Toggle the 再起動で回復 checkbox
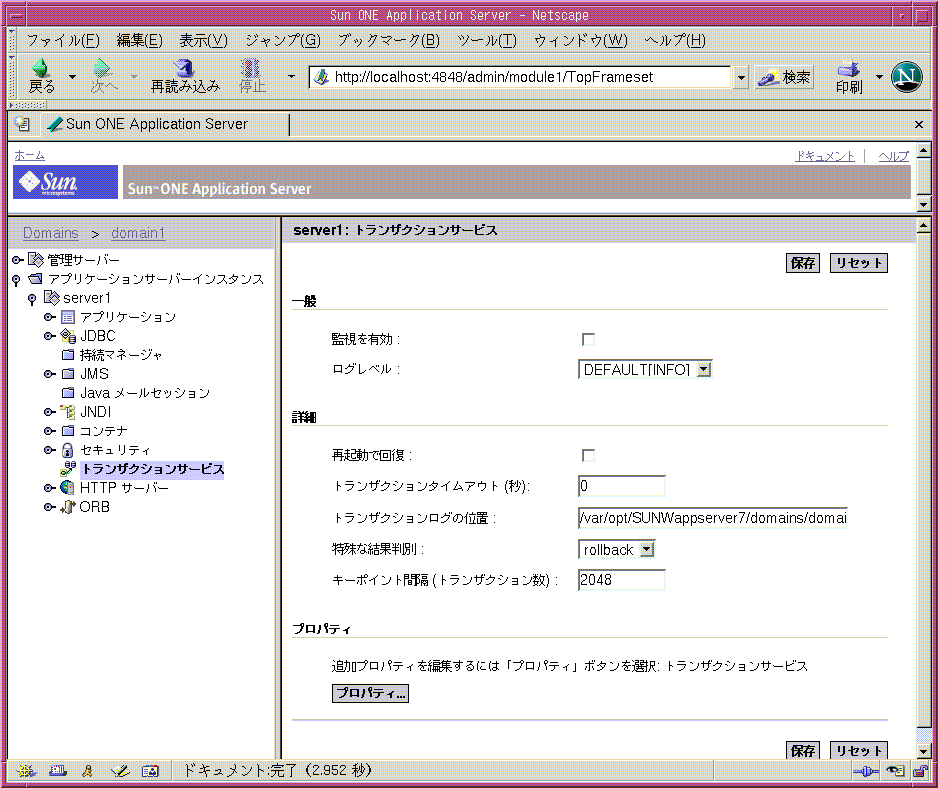 [588, 455]
